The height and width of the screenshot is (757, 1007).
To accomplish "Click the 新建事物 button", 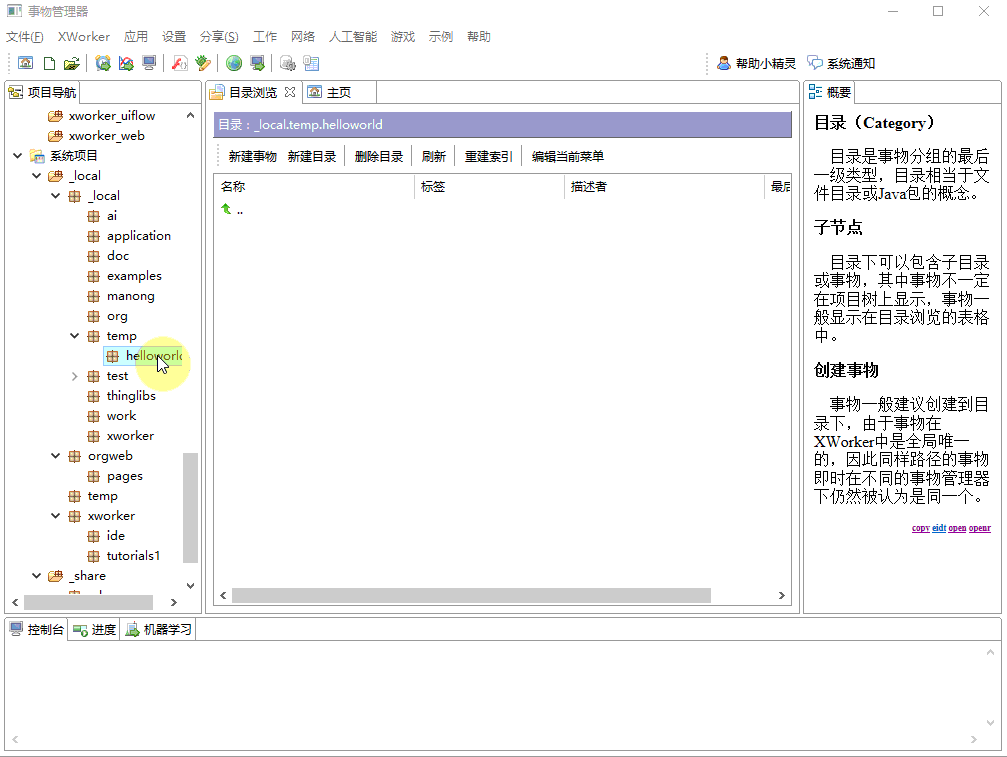I will 252,156.
